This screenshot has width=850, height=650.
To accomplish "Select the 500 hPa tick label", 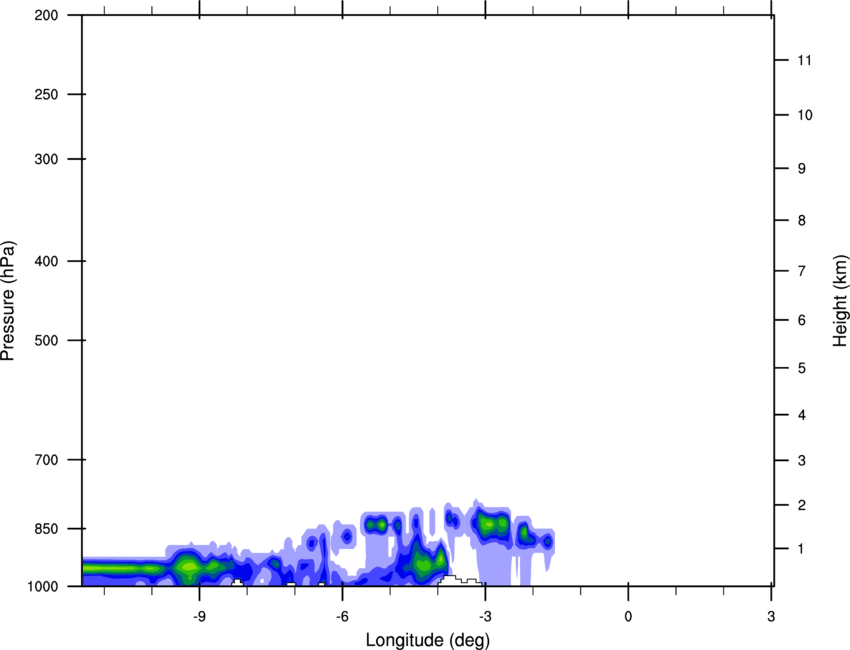I will coord(43,341).
